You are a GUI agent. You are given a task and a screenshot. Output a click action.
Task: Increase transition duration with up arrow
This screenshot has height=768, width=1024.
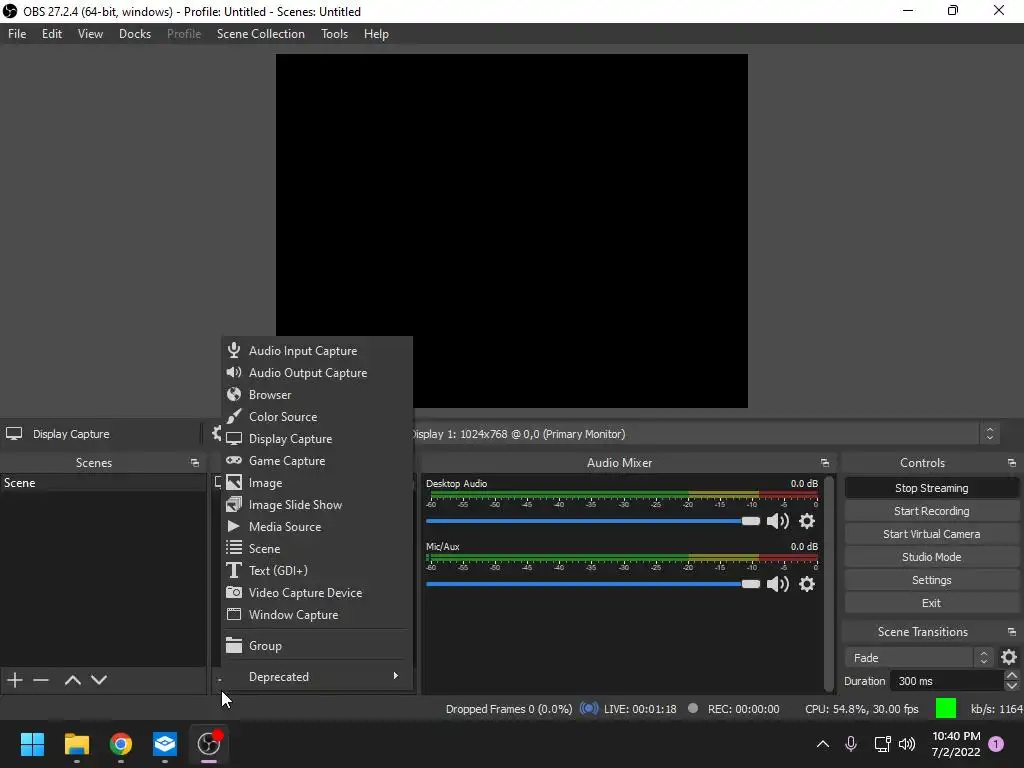(x=1012, y=675)
